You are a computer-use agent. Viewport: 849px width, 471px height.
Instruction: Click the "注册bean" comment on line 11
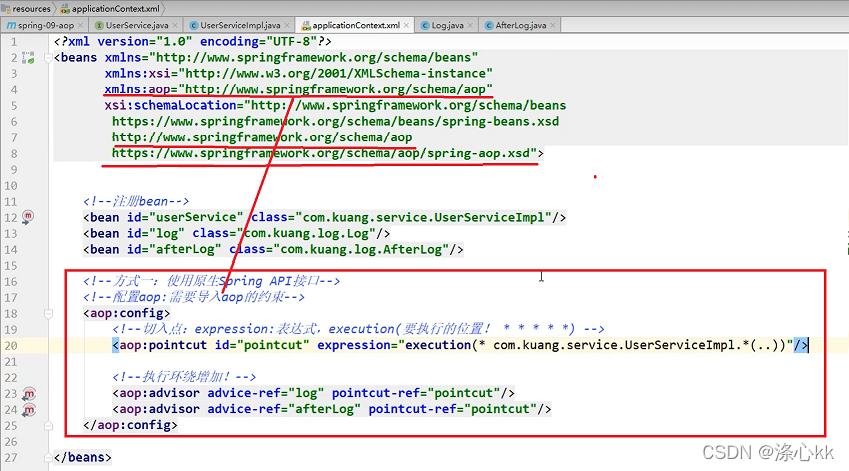pos(136,201)
